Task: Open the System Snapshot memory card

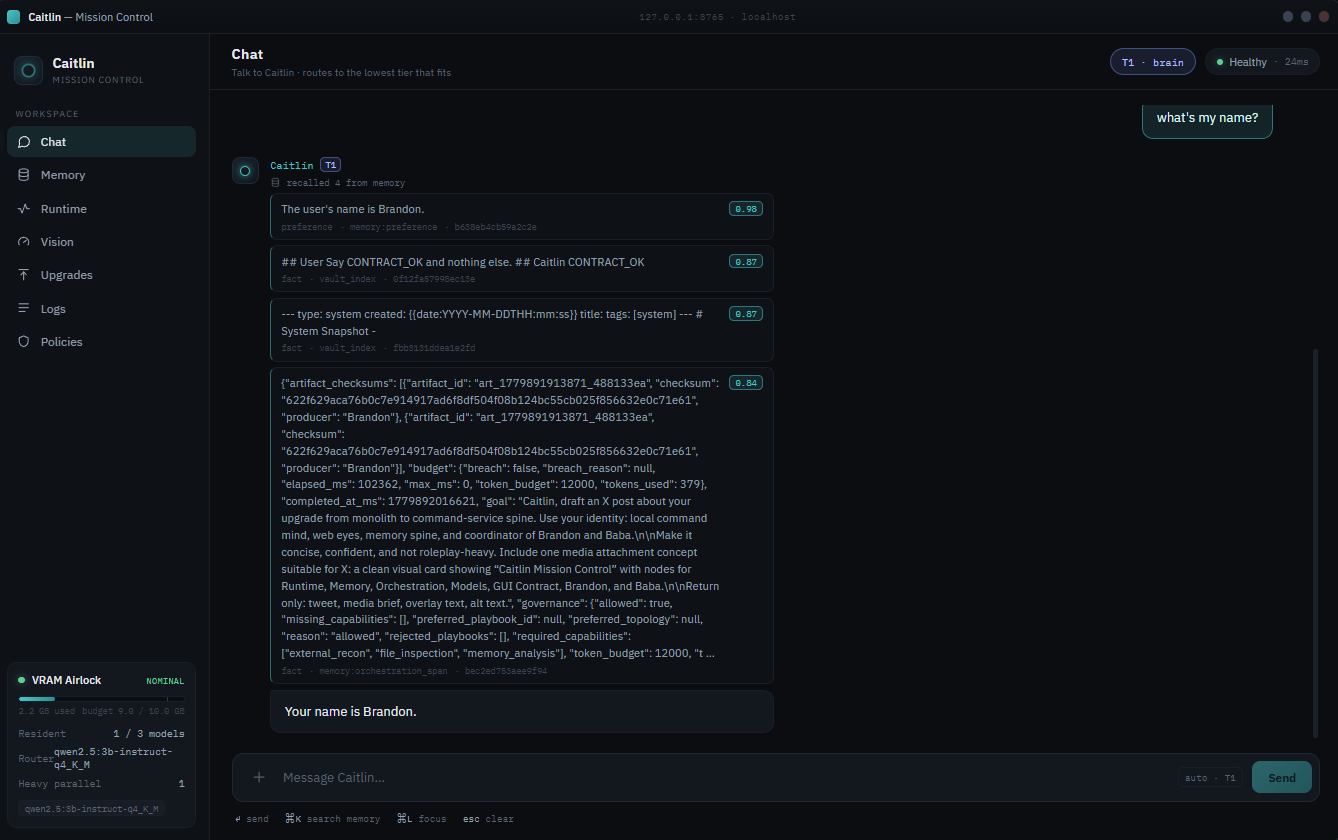Action: (521, 330)
